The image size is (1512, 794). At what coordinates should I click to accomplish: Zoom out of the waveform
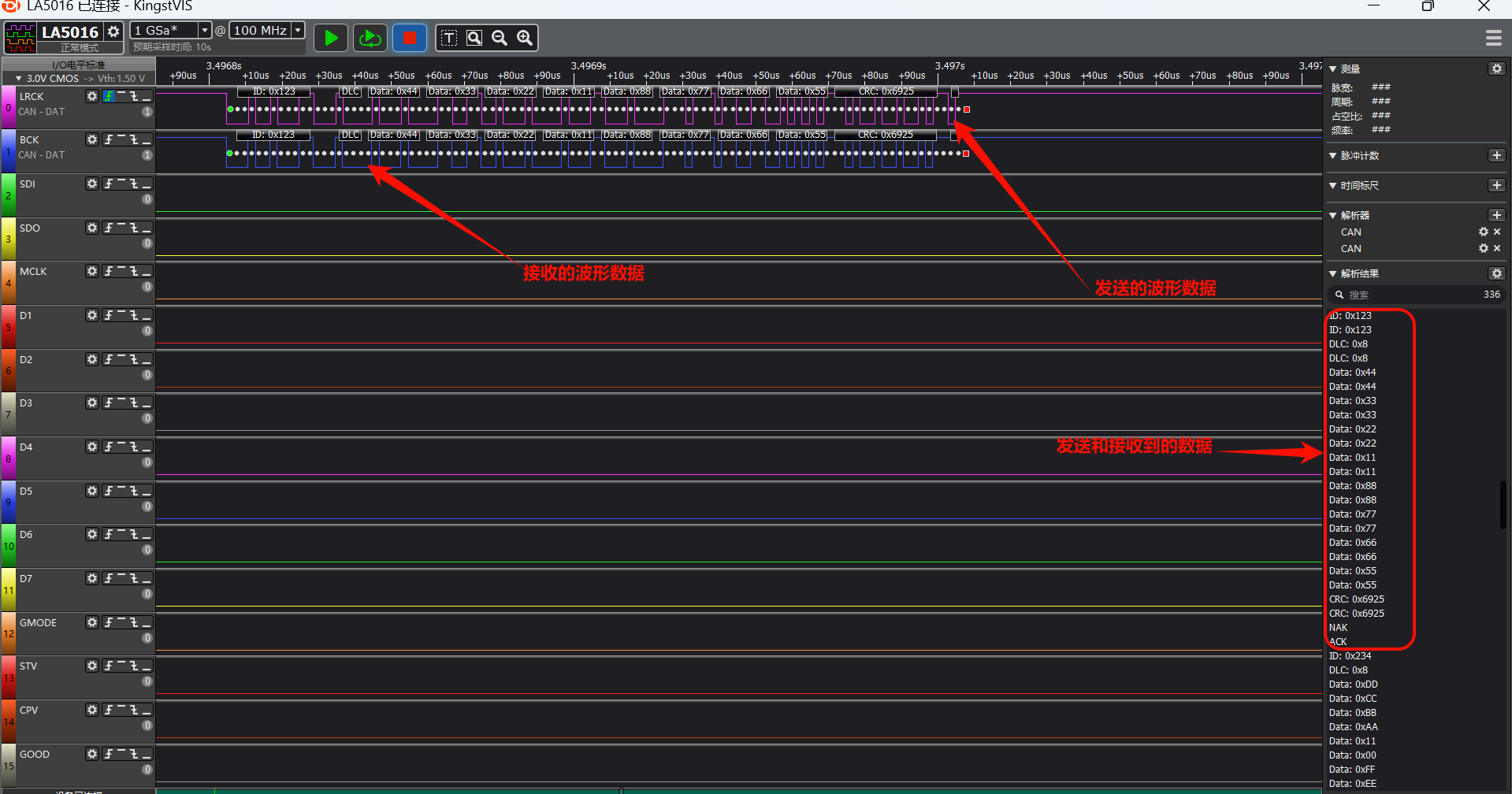coord(500,38)
